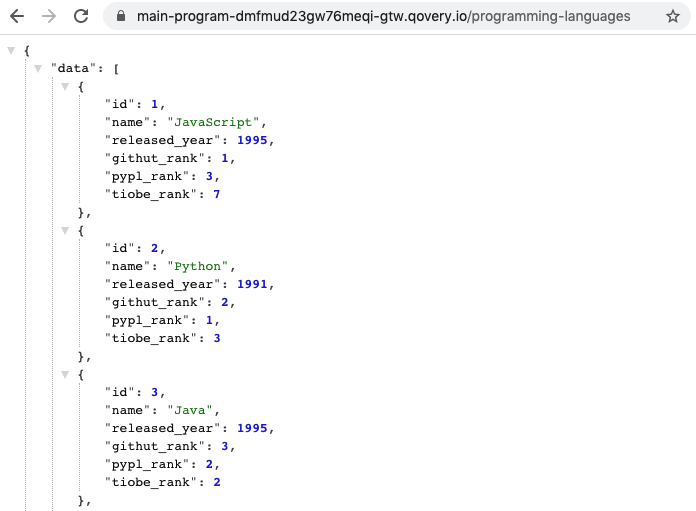The image size is (696, 511).
Task: Click the "githut_rank" key in the JavaScript entry
Action: 154,158
